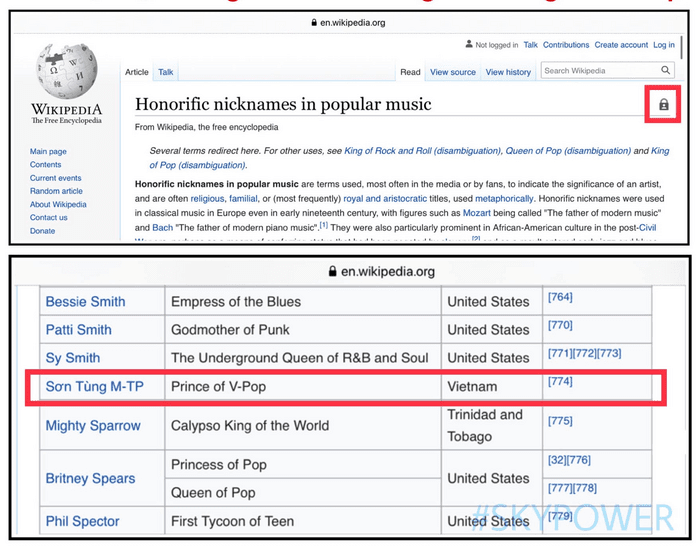Screen dimensions: 700x555
Task: Click the familial link
Action: point(243,199)
